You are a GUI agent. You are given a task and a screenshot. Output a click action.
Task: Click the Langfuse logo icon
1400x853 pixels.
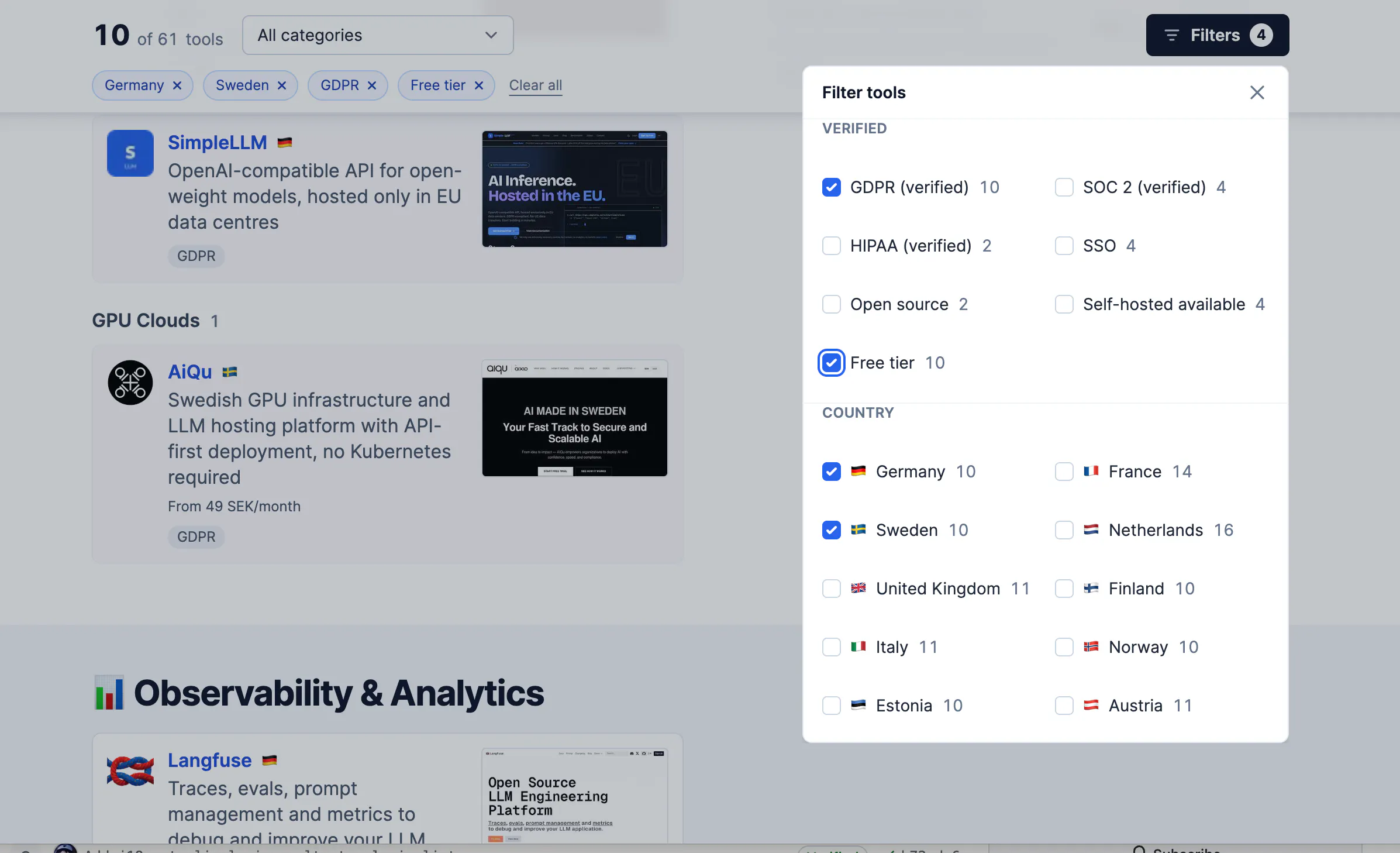(130, 771)
